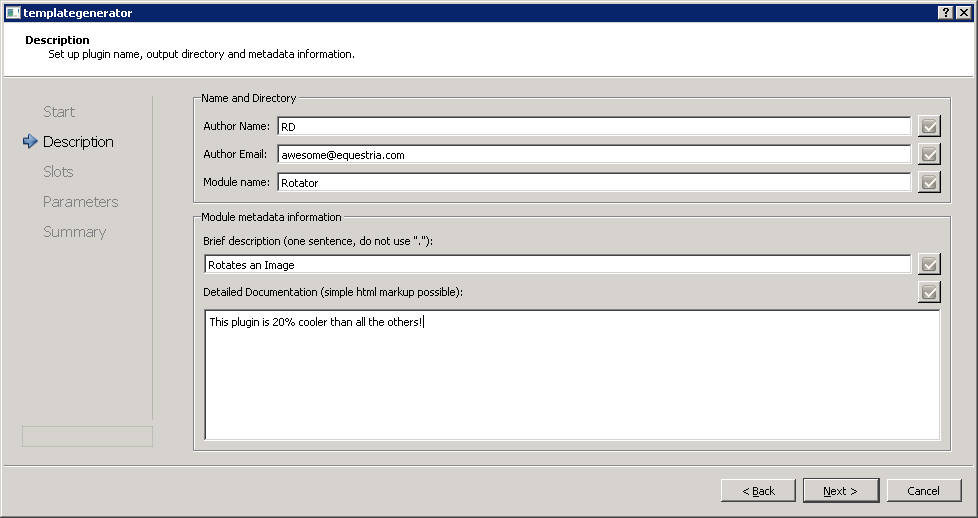The image size is (978, 518).
Task: Click the Brief description input field
Action: [x=557, y=264]
